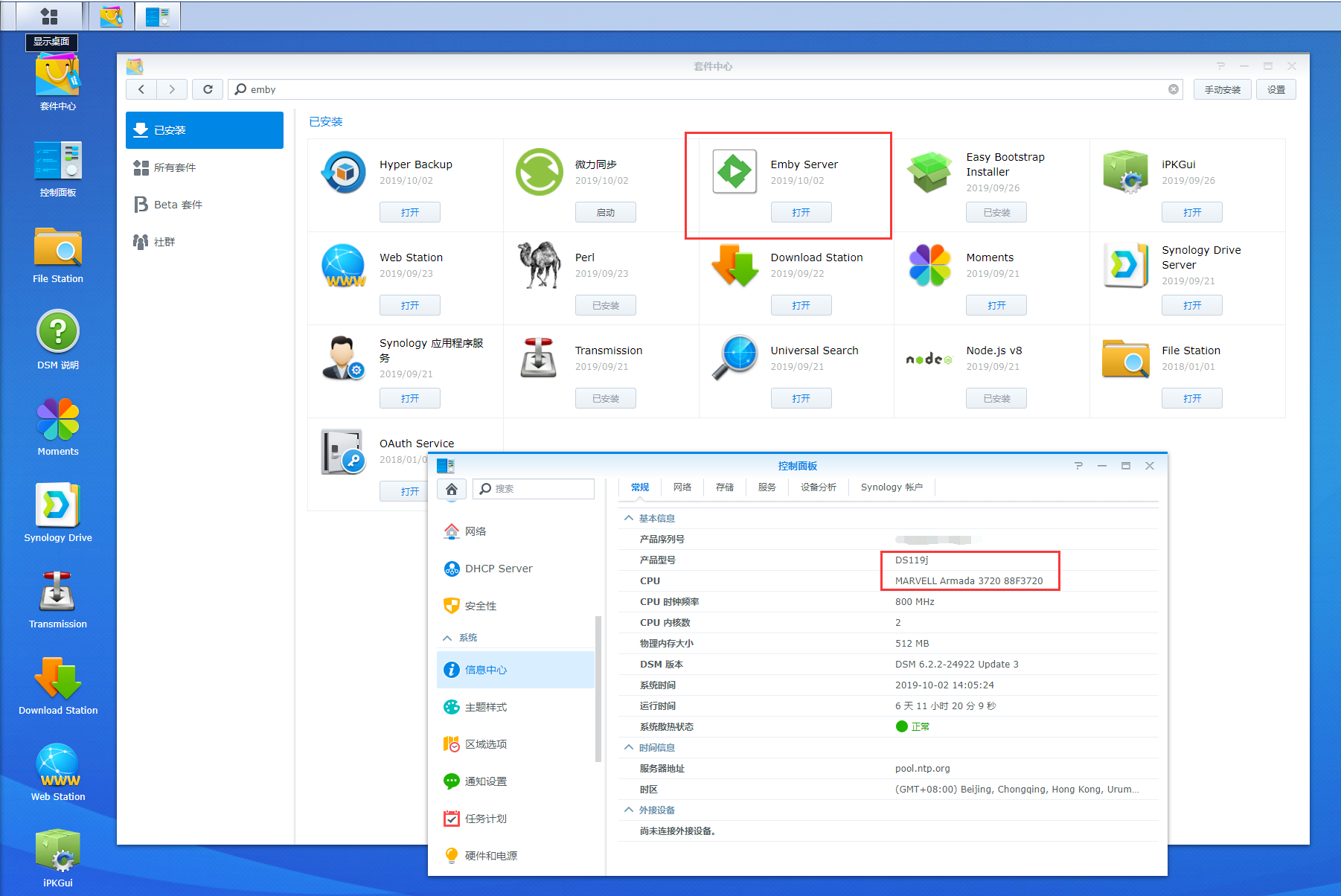The image size is (1341, 896).
Task: Click the Node.js v8 package icon
Action: coord(929,359)
